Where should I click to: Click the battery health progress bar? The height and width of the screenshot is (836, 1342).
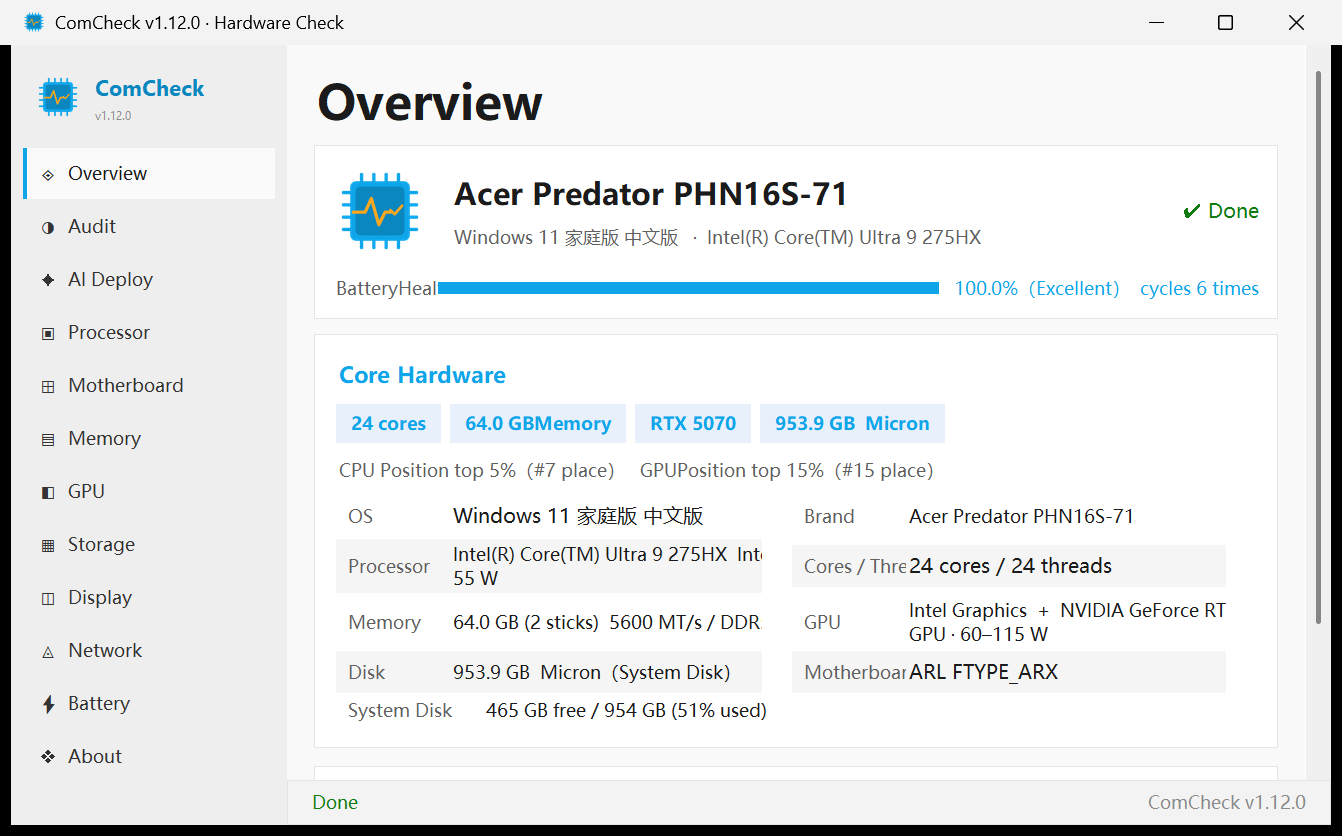(x=688, y=288)
